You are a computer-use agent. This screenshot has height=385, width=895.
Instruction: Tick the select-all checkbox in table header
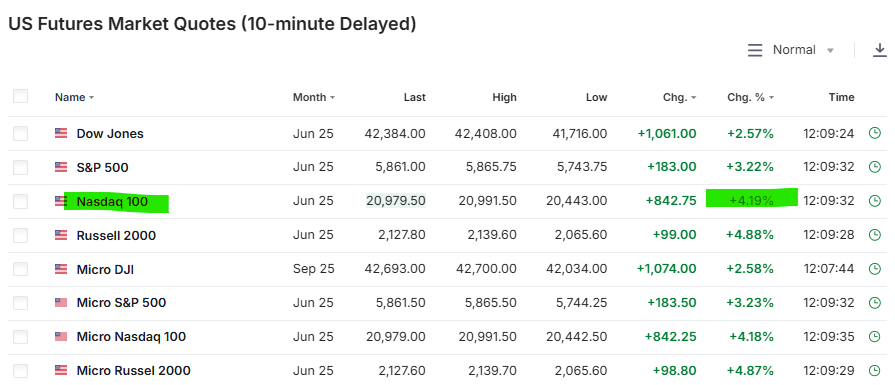[x=21, y=96]
